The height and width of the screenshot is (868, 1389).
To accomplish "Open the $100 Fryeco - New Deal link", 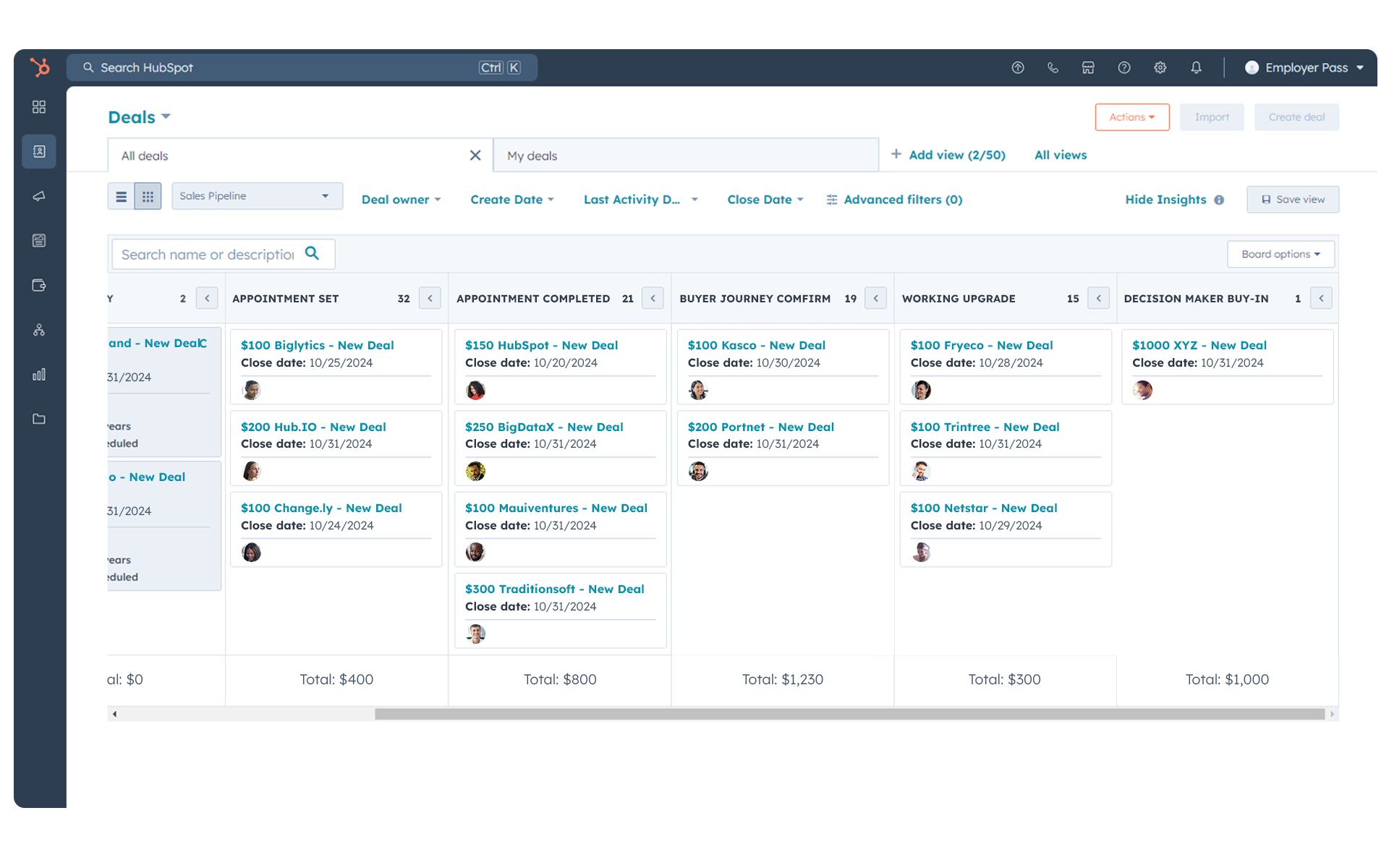I will 982,346.
